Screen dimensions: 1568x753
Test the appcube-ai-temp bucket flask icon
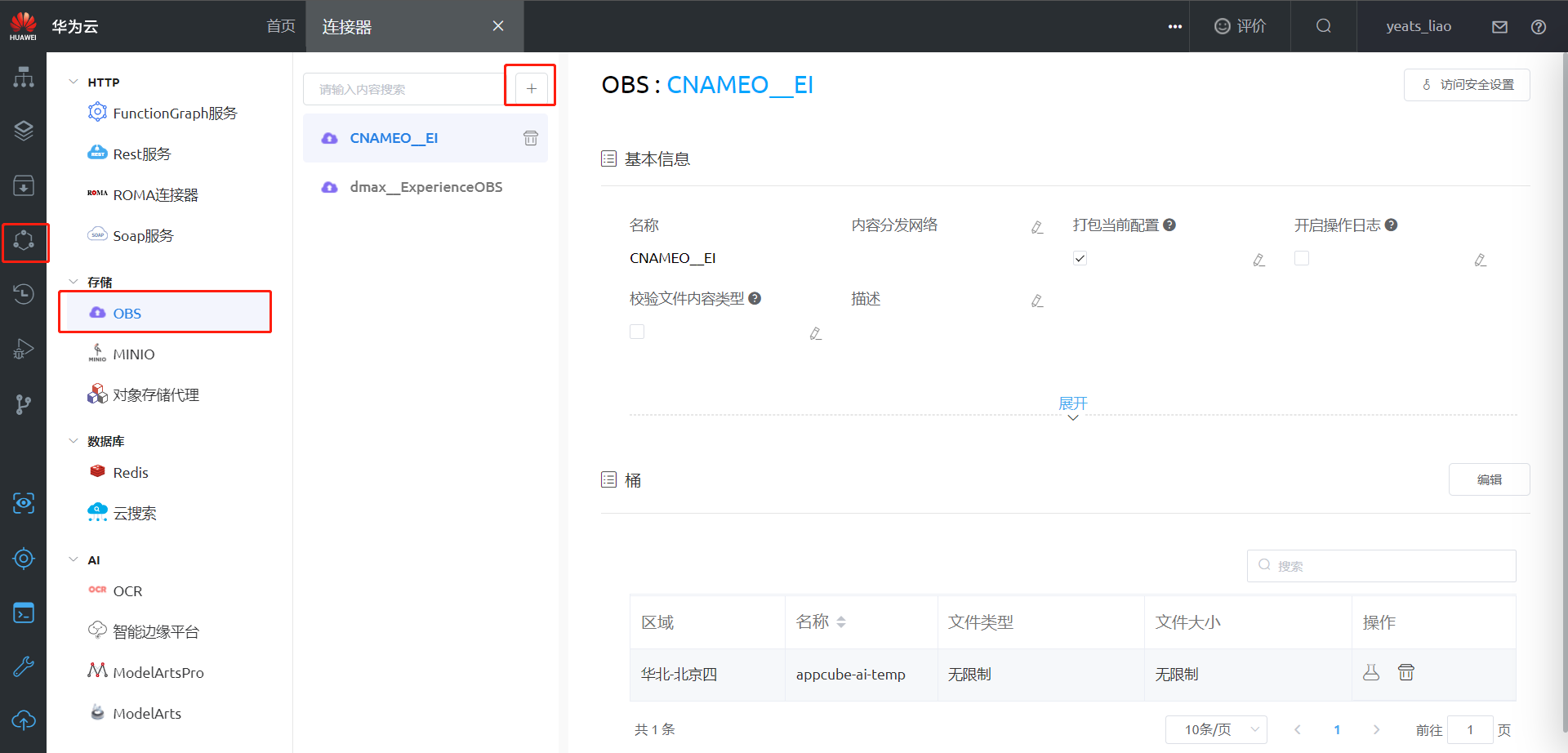(1371, 672)
